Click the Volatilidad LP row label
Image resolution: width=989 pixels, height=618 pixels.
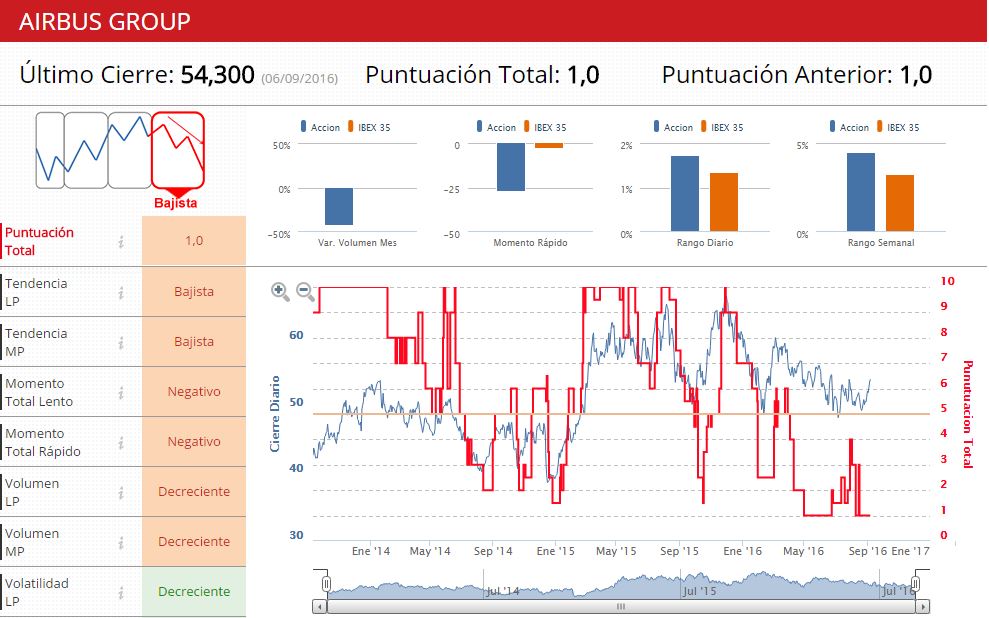coord(36,592)
